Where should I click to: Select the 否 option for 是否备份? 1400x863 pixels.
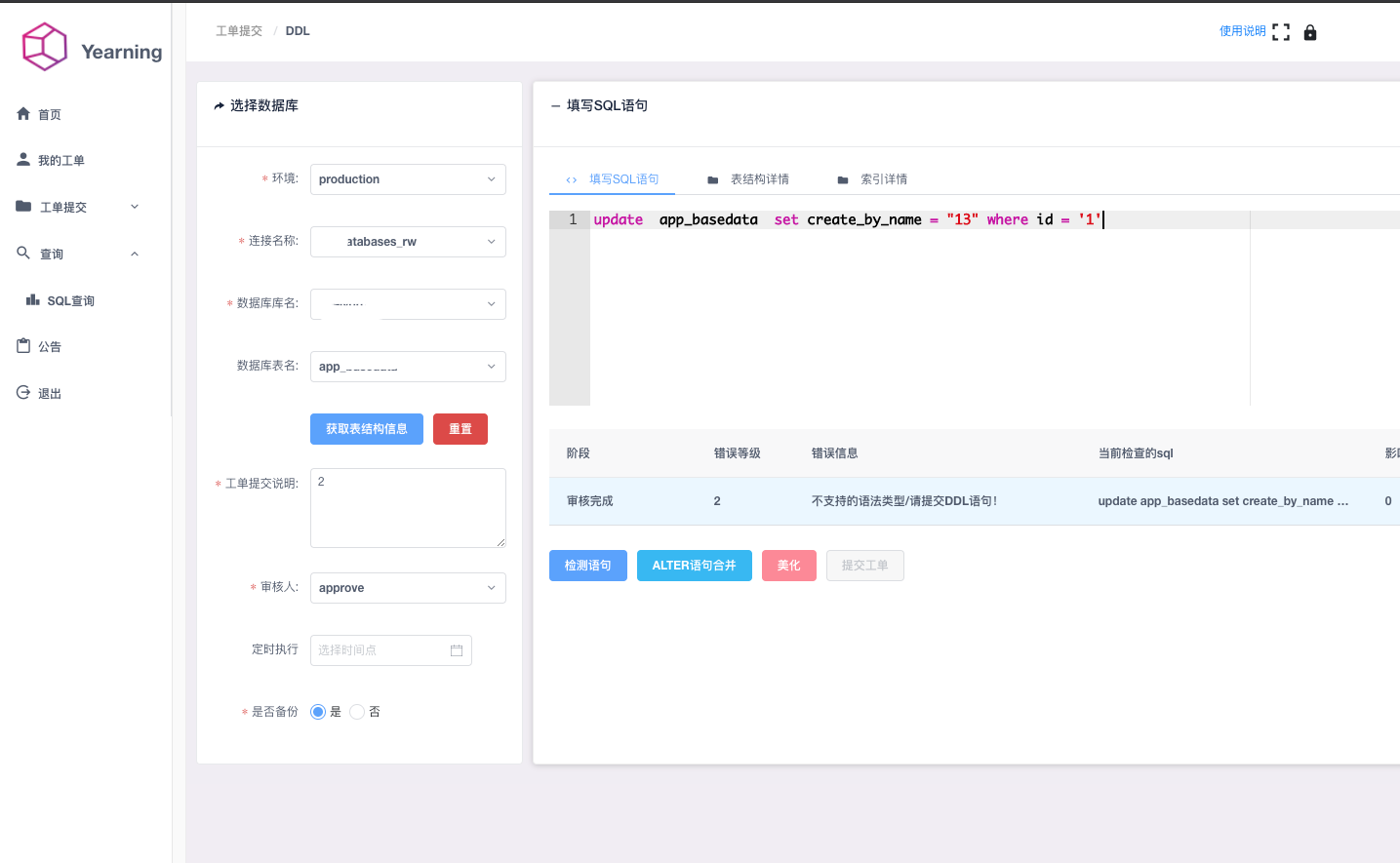[356, 711]
